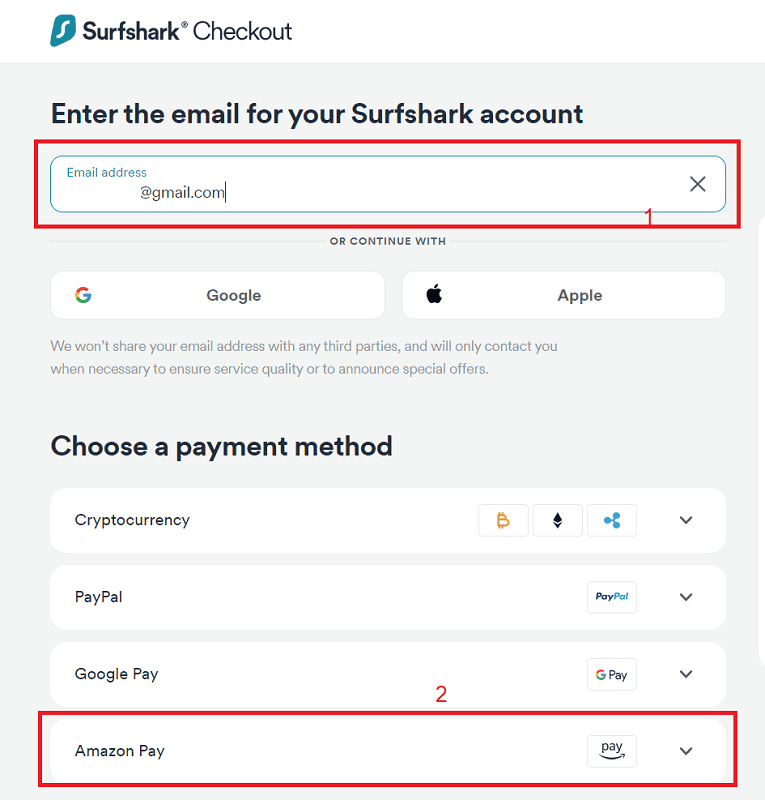Click the Apple logo icon
This screenshot has height=800, width=765.
(434, 294)
